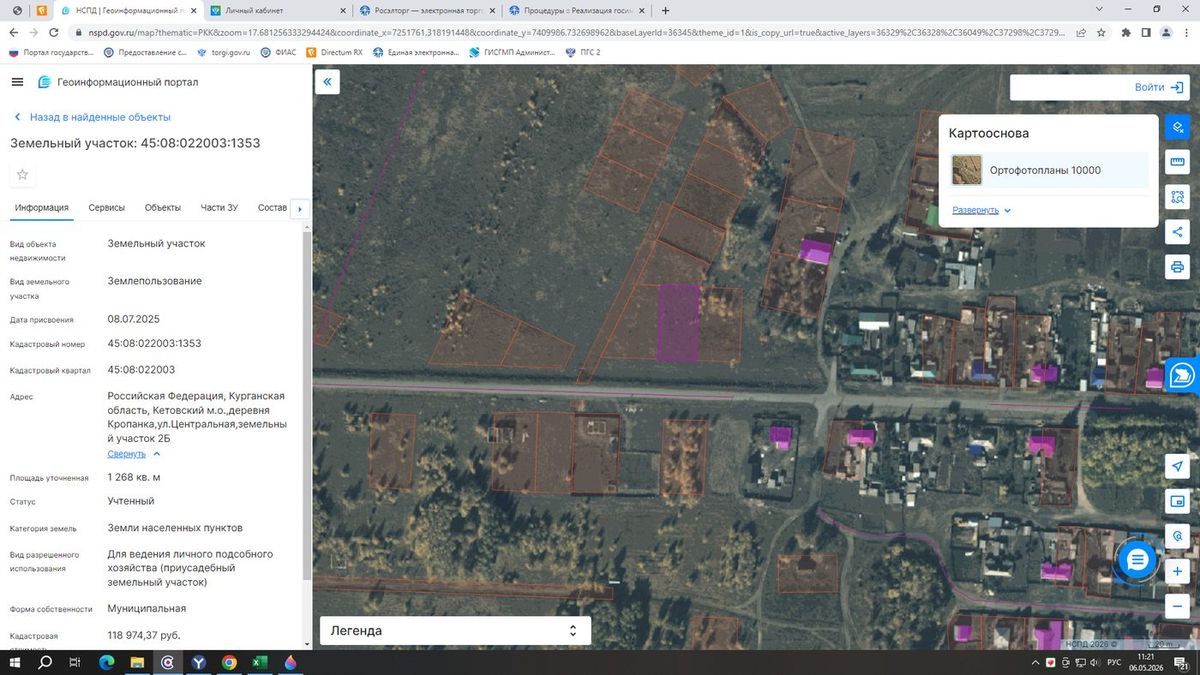Select the ruler measurement tool
1200x675 pixels.
pos(1177,162)
